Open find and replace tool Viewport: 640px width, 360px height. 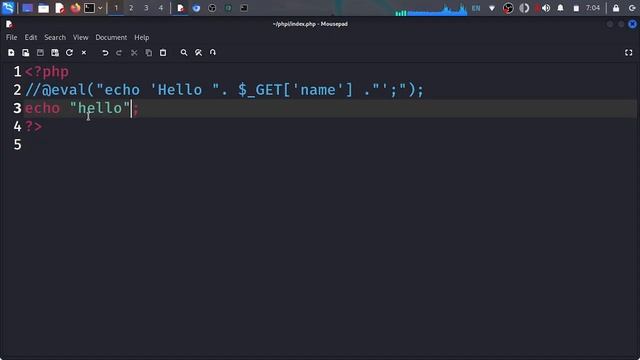pos(198,53)
